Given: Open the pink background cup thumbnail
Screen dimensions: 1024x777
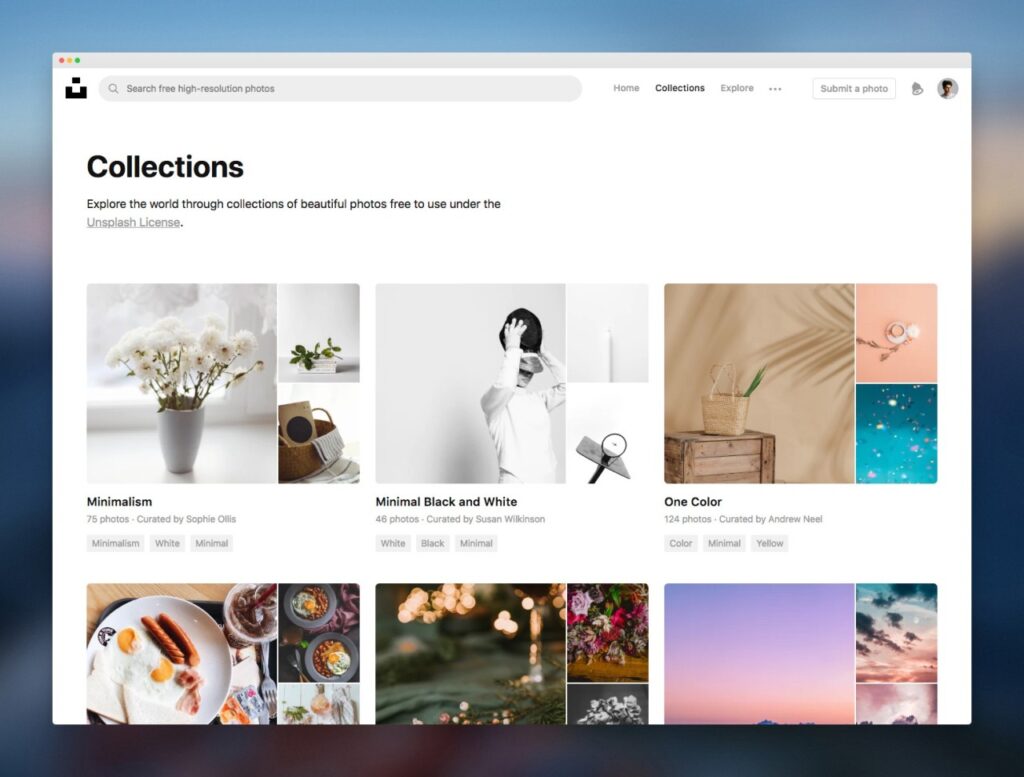Looking at the screenshot, I should (897, 332).
